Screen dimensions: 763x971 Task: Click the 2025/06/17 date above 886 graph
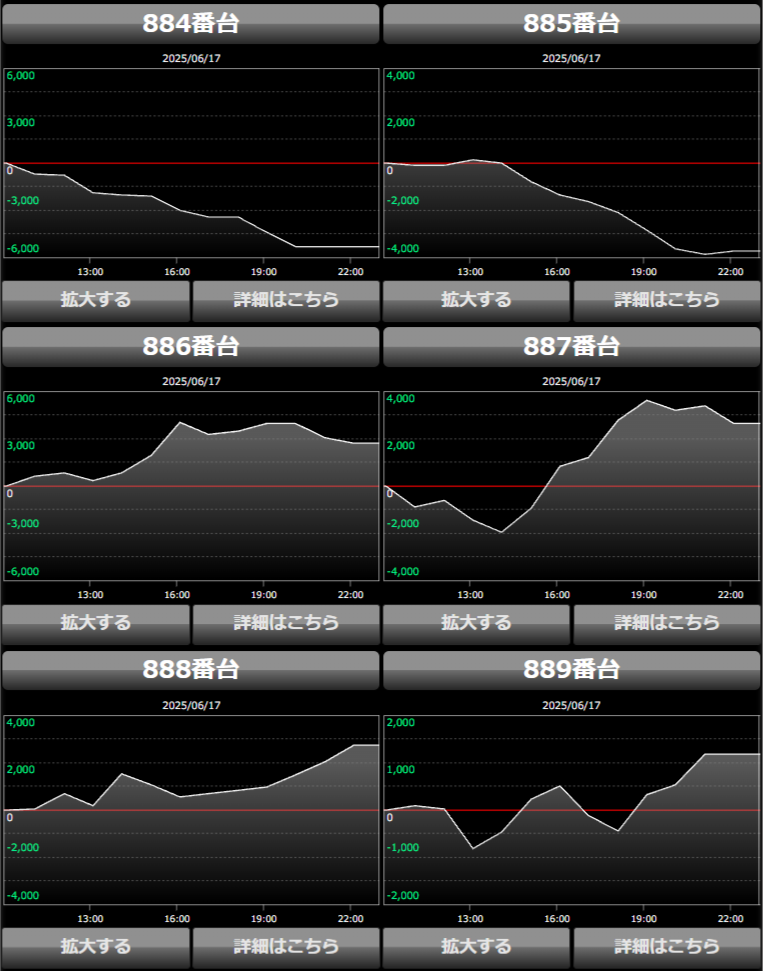click(x=191, y=381)
